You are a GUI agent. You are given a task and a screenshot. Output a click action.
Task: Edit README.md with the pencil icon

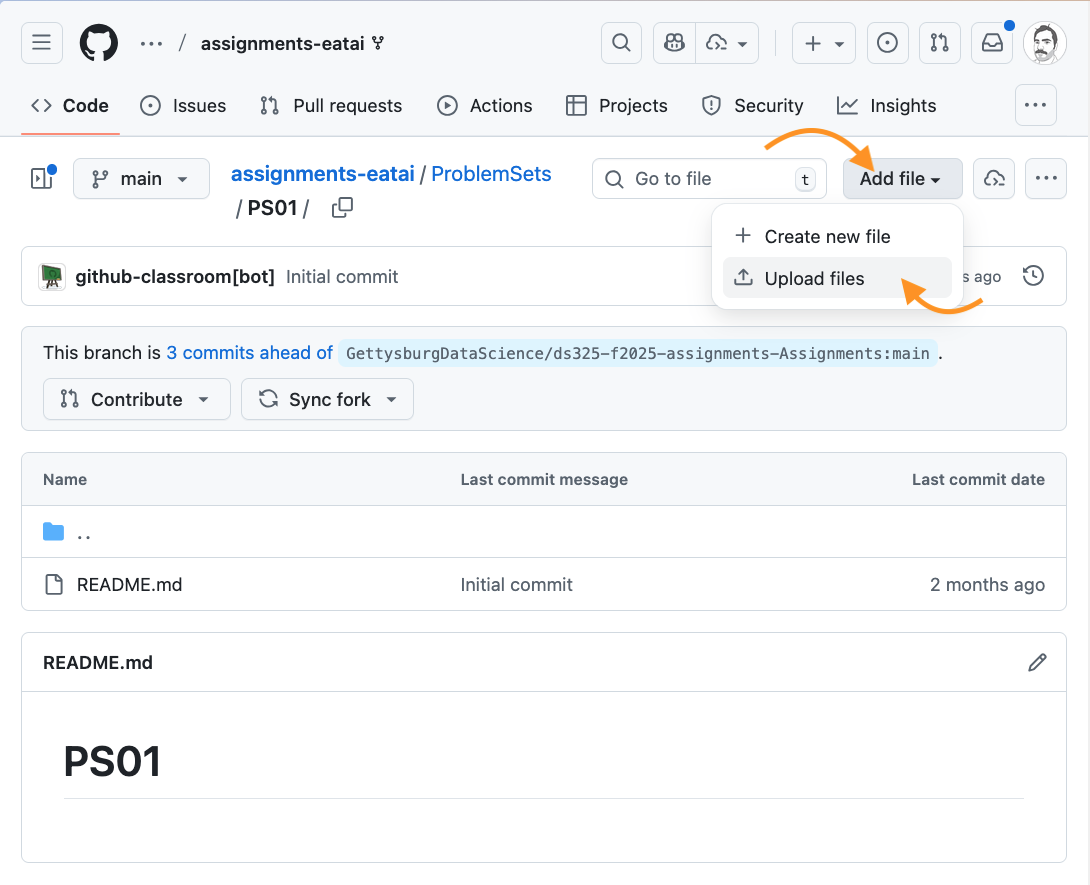pos(1037,662)
